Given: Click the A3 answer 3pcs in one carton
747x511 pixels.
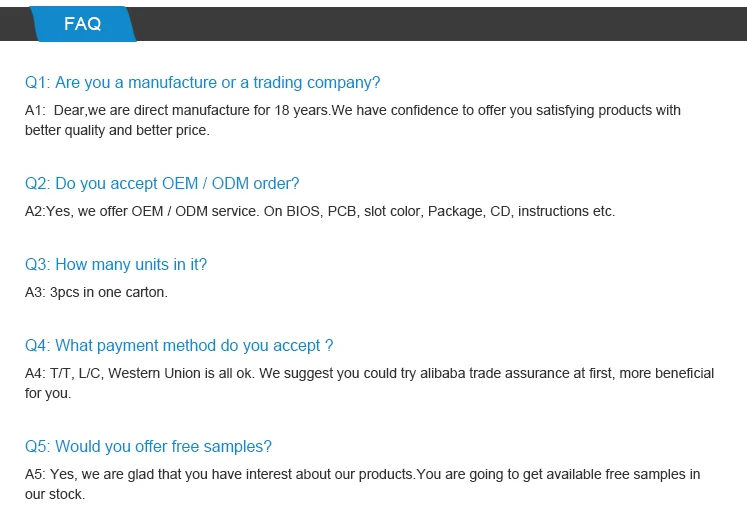Looking at the screenshot, I should 96,292.
